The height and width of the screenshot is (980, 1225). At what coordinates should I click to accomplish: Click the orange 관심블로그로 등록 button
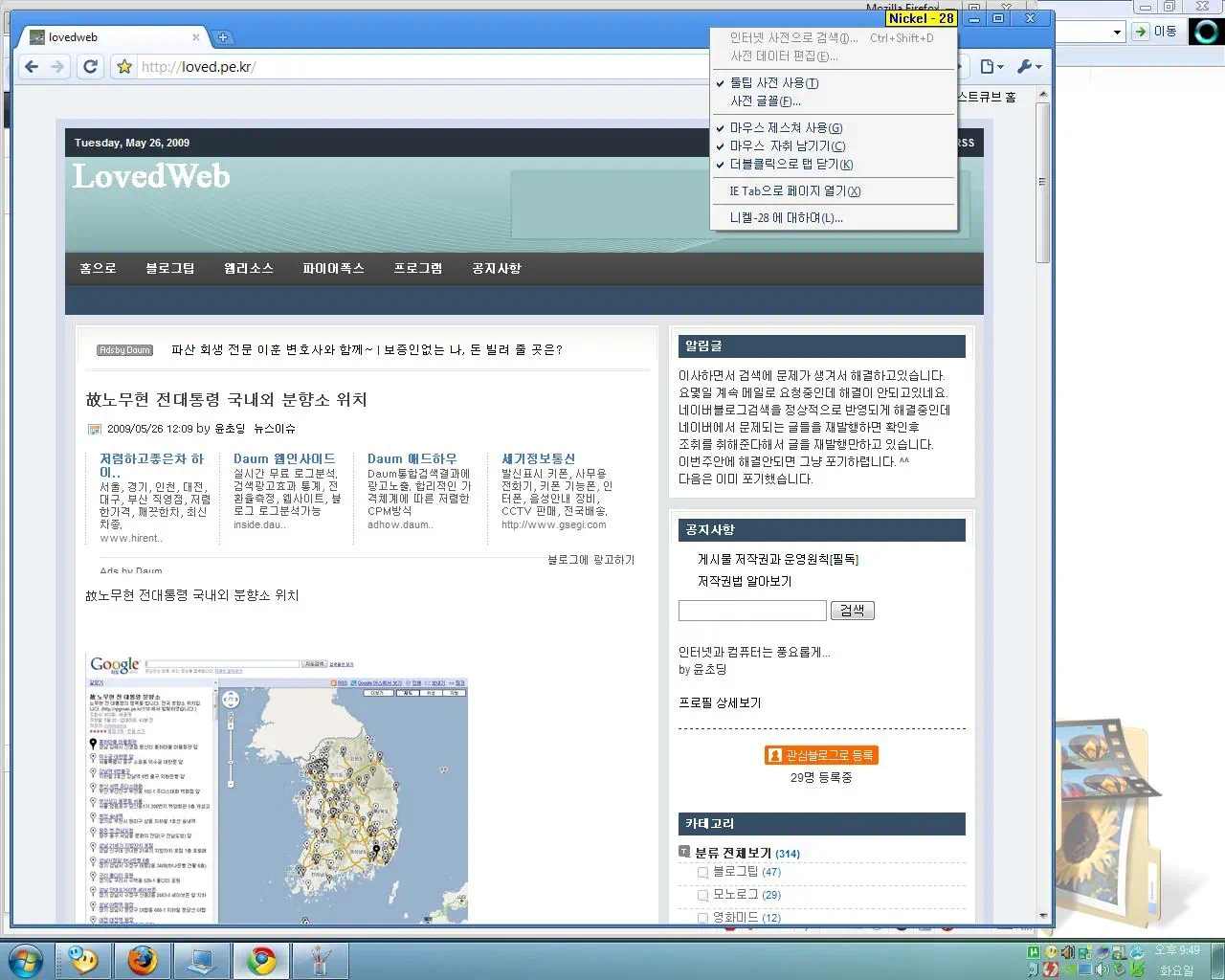pyautogui.click(x=821, y=755)
